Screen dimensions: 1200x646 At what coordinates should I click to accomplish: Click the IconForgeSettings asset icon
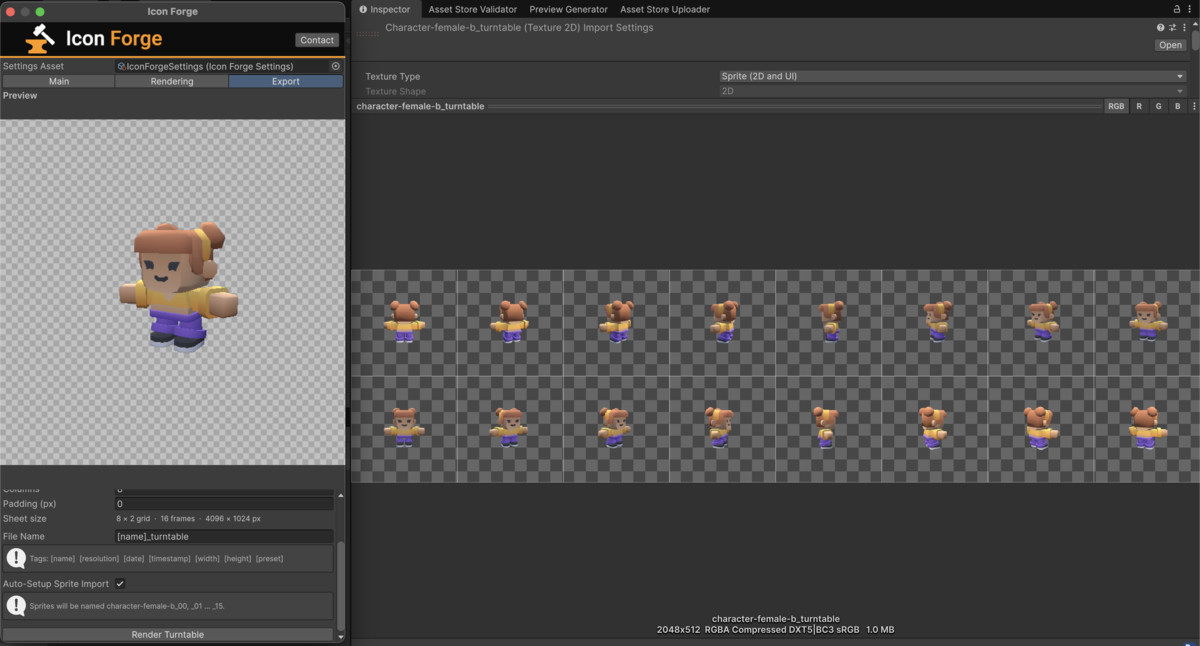point(122,66)
